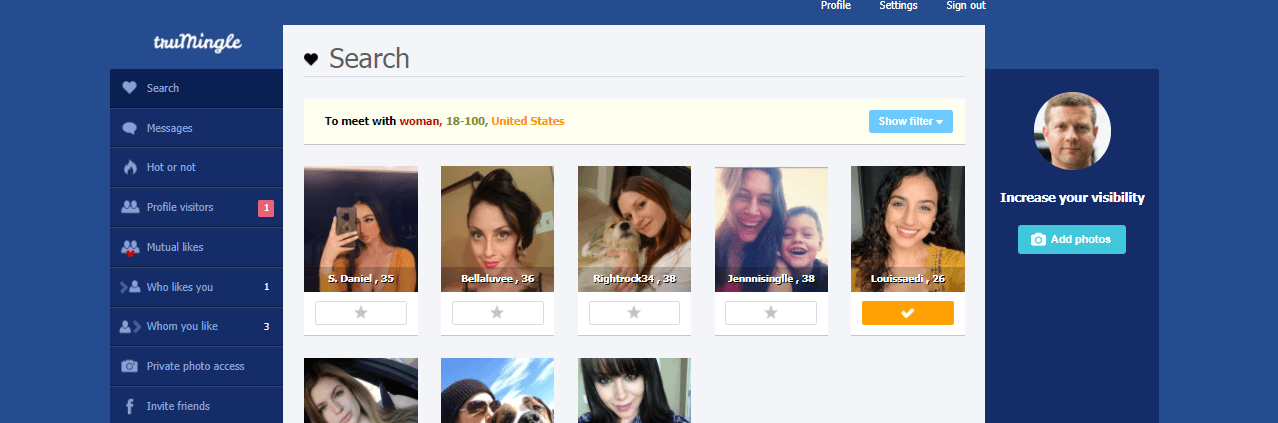Viewport: 1278px width, 423px height.
Task: View Profile visitors page
Action: 197,207
